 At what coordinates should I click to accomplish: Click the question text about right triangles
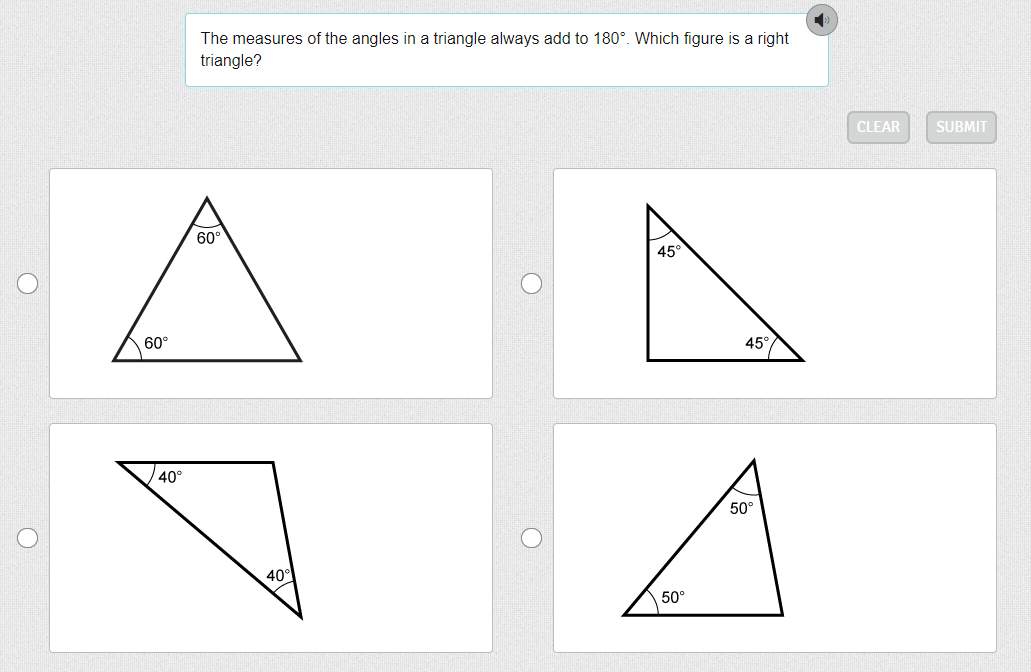(495, 49)
